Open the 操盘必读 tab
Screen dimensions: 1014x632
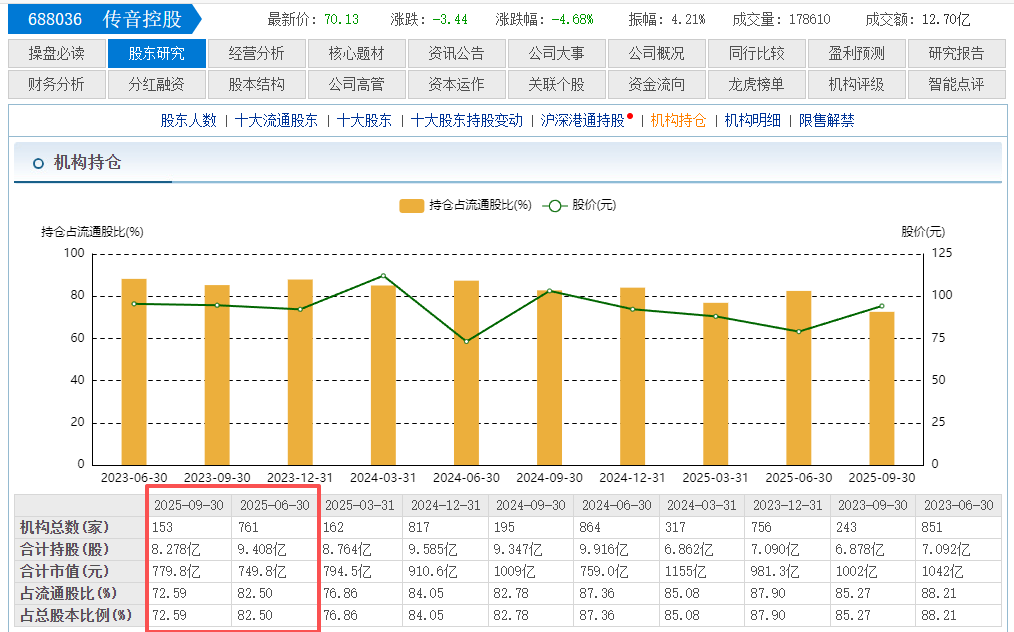pos(57,54)
